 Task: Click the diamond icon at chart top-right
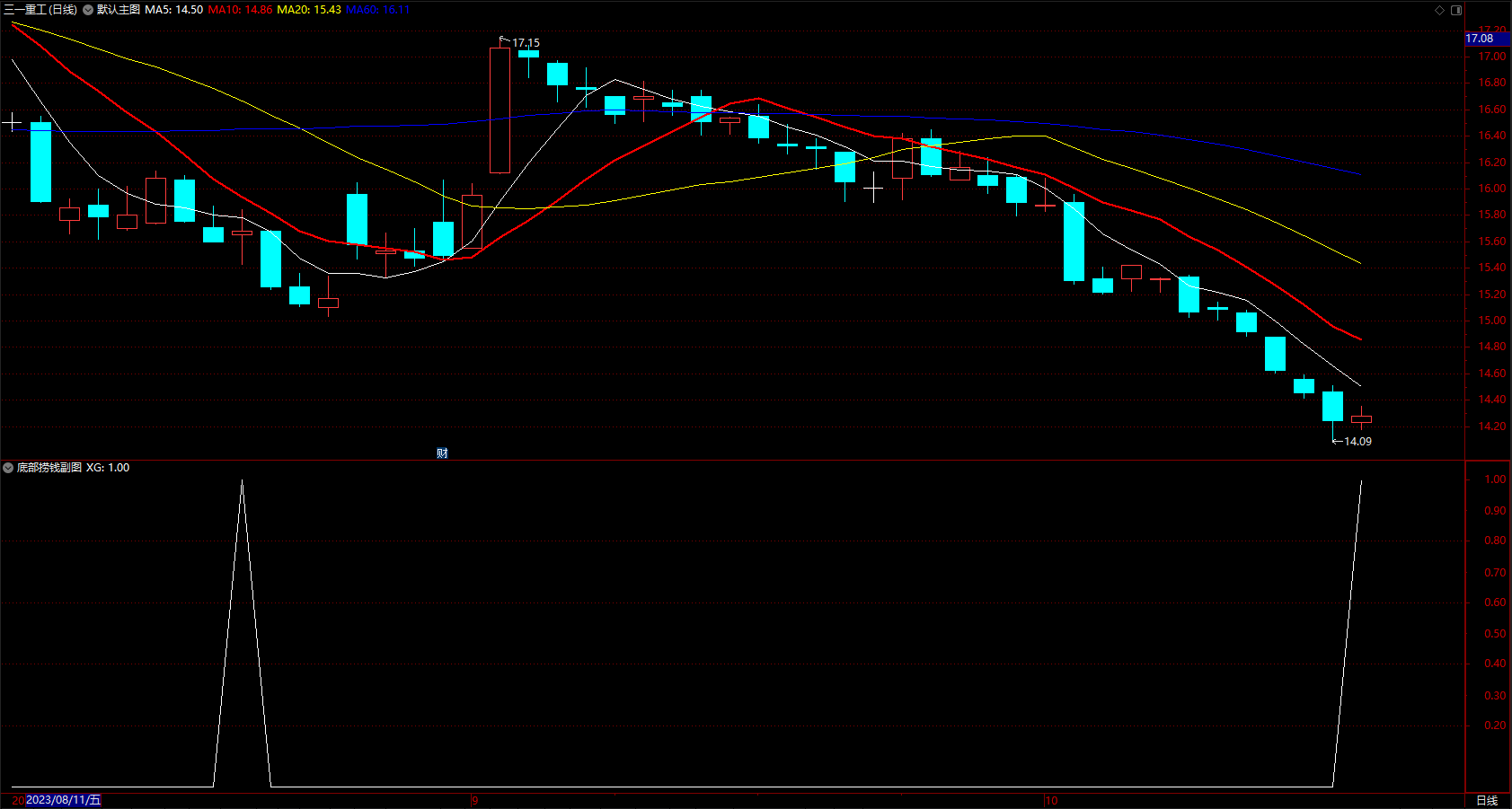tap(1439, 10)
